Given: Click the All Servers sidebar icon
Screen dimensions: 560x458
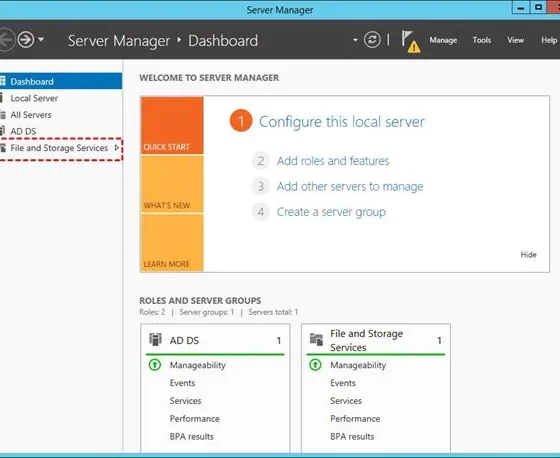Looking at the screenshot, I should tap(3, 115).
